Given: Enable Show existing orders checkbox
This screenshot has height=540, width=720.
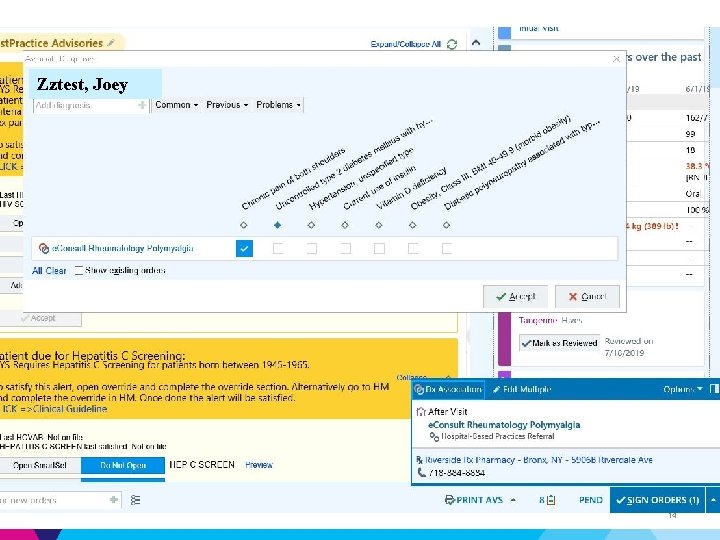Looking at the screenshot, I should coord(79,270).
